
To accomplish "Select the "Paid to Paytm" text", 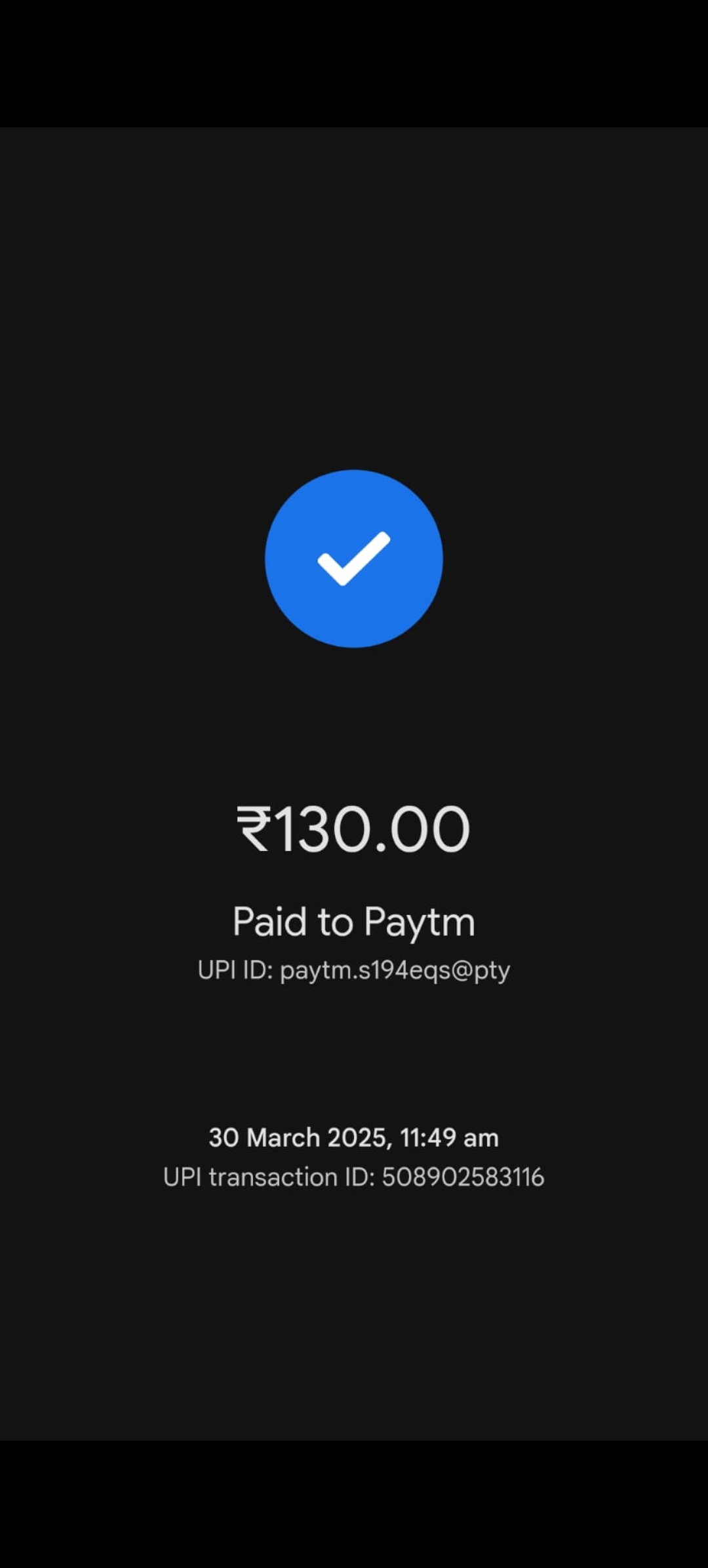I will click(354, 922).
